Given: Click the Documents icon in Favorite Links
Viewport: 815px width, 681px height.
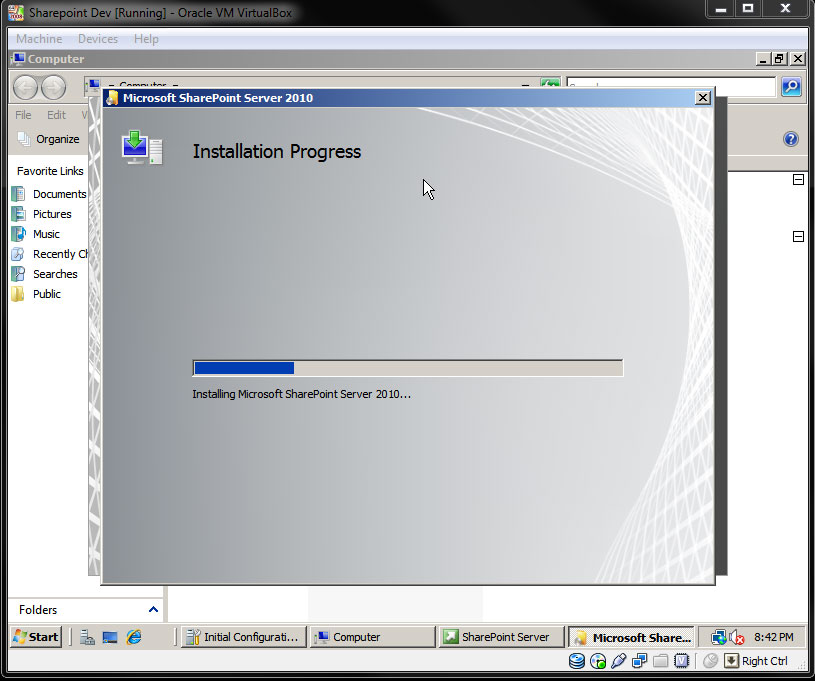Looking at the screenshot, I should 18,194.
